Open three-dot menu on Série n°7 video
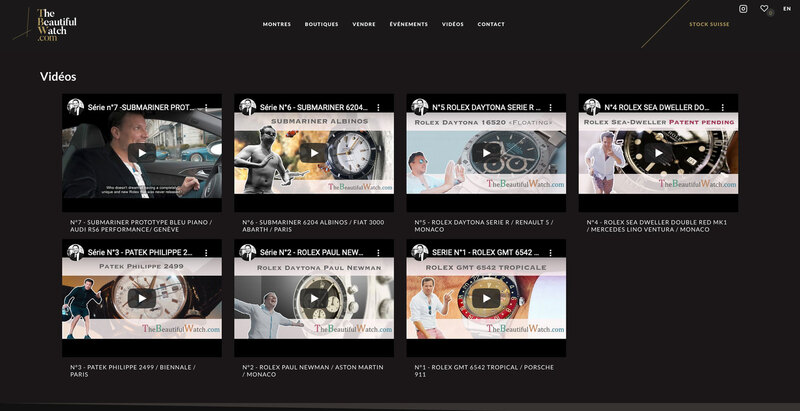The height and width of the screenshot is (411, 800). coord(207,107)
